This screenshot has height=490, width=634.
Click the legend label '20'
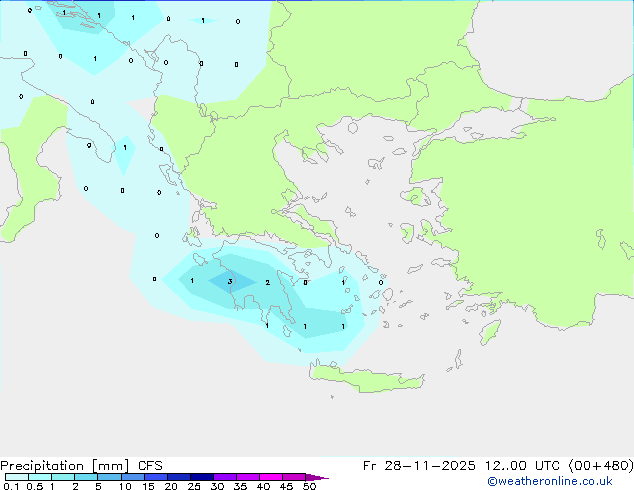tap(171, 486)
